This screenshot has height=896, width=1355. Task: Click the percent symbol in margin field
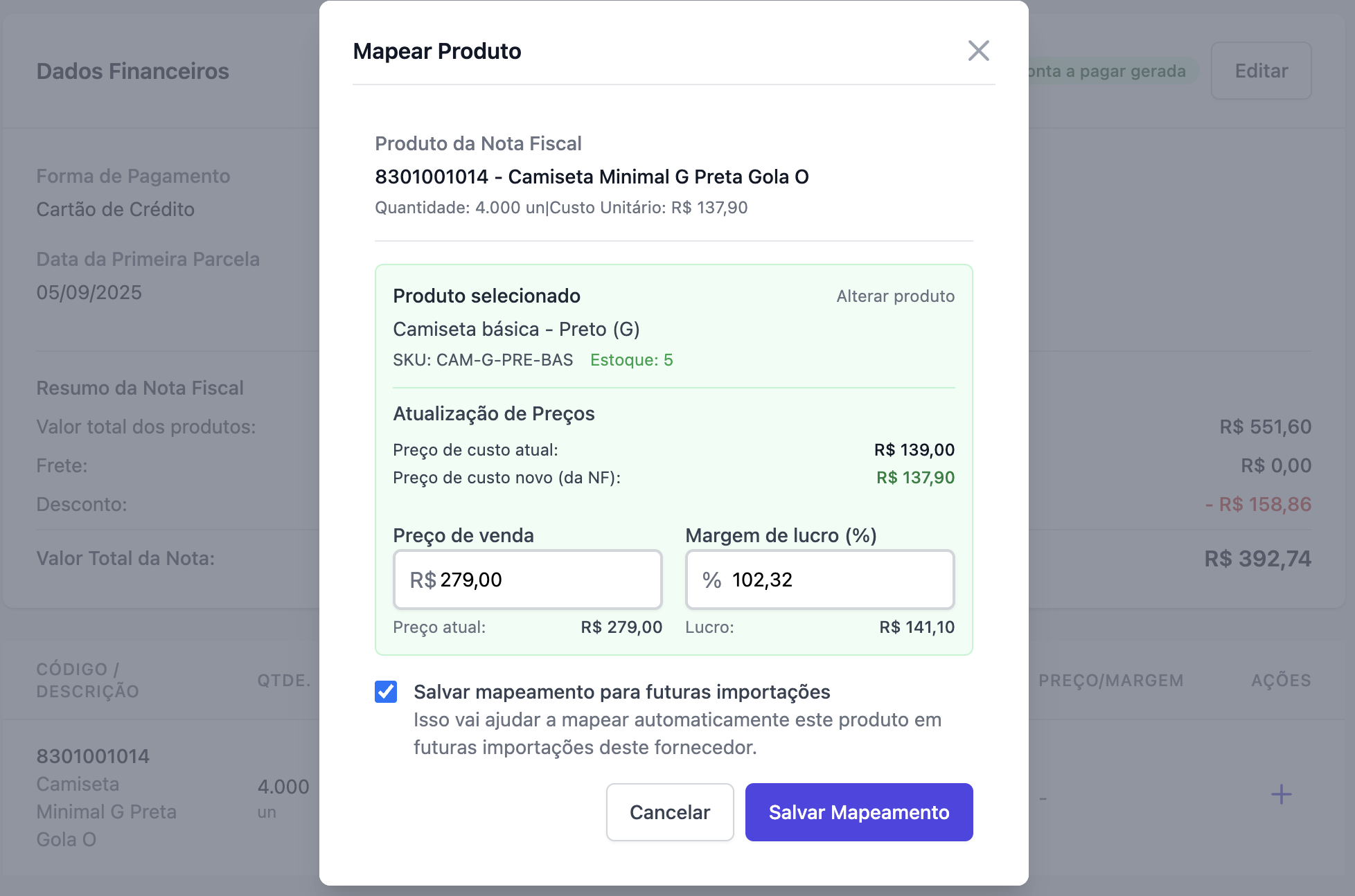coord(711,580)
